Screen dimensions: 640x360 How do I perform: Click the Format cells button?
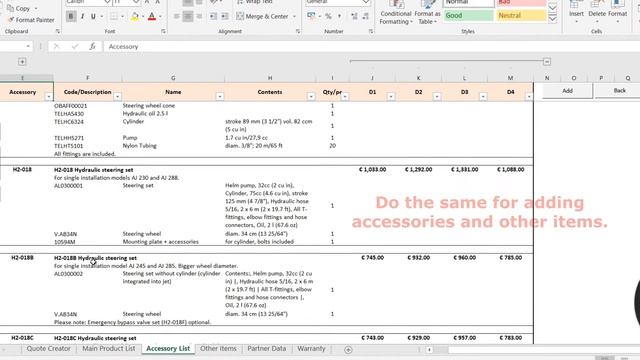(x=617, y=12)
